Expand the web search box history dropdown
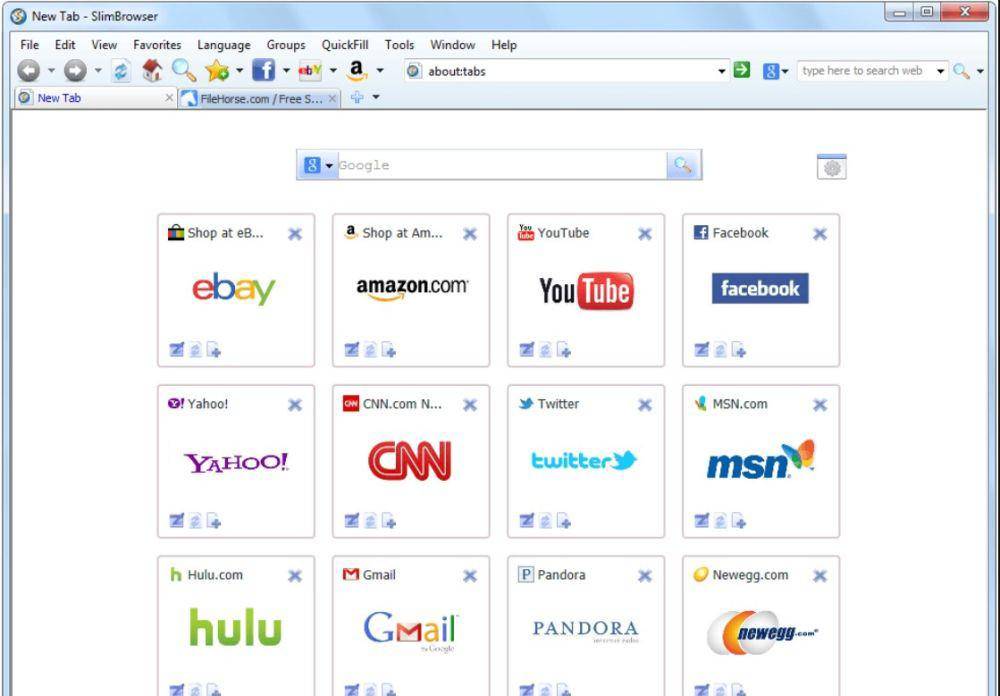The image size is (1000, 696). pos(940,71)
